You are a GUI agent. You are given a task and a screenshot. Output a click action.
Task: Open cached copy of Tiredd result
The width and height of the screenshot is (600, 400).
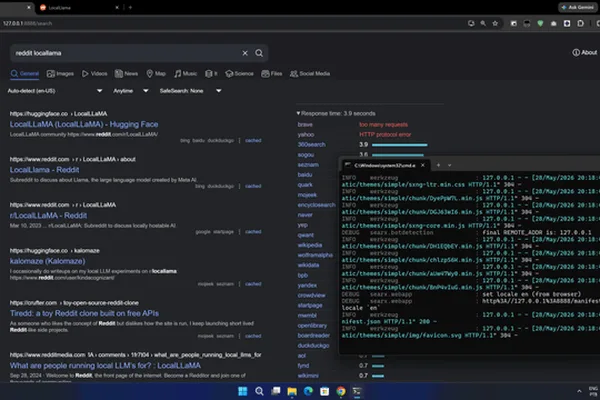coord(253,336)
